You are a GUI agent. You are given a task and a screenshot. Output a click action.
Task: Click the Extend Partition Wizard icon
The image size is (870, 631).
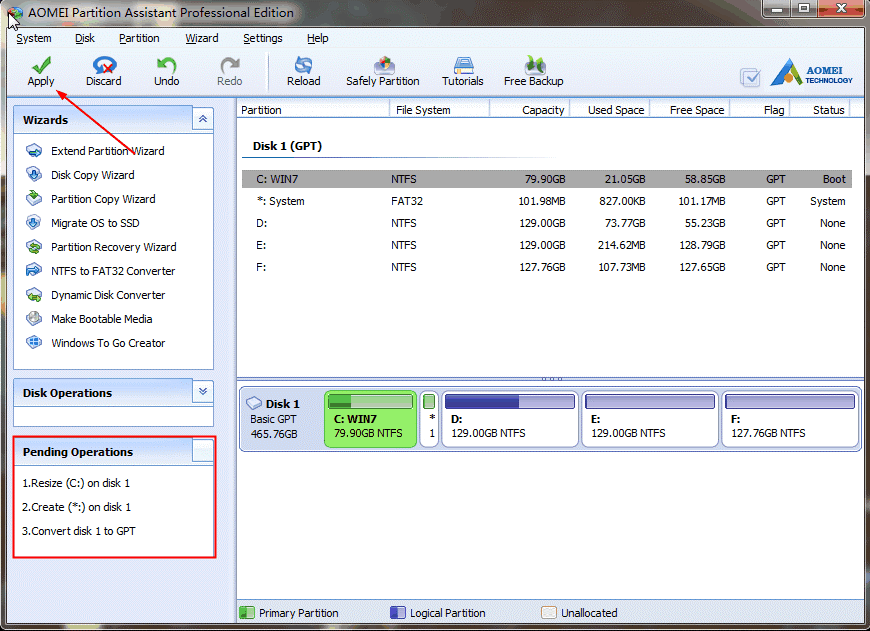click(x=34, y=150)
